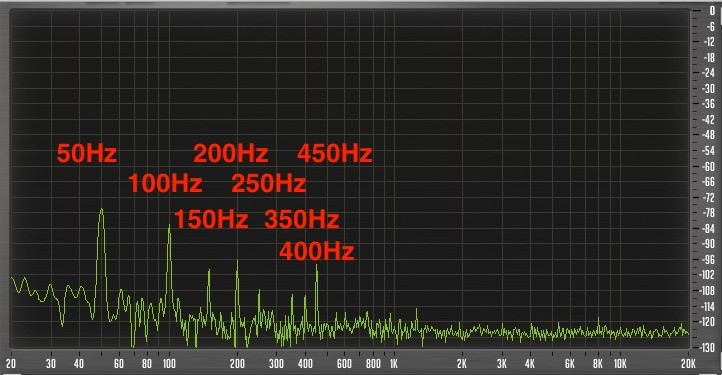Click the "-130" dB level scale label

[x=707, y=347]
